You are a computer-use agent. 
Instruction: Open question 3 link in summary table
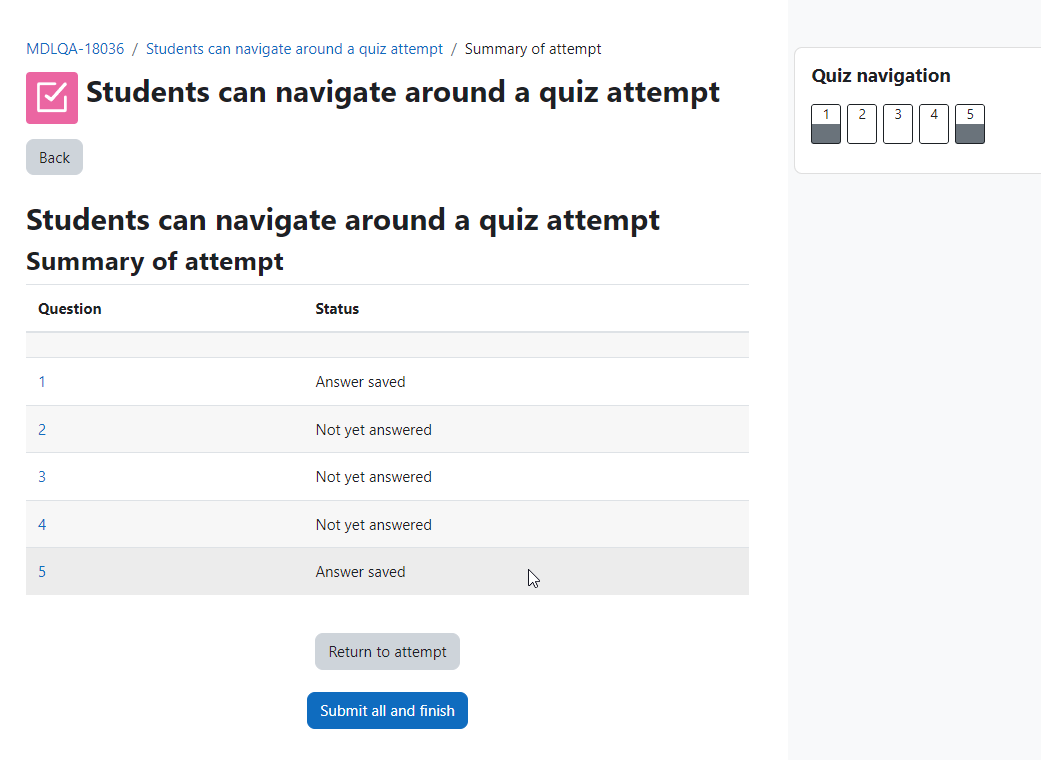pyautogui.click(x=42, y=477)
